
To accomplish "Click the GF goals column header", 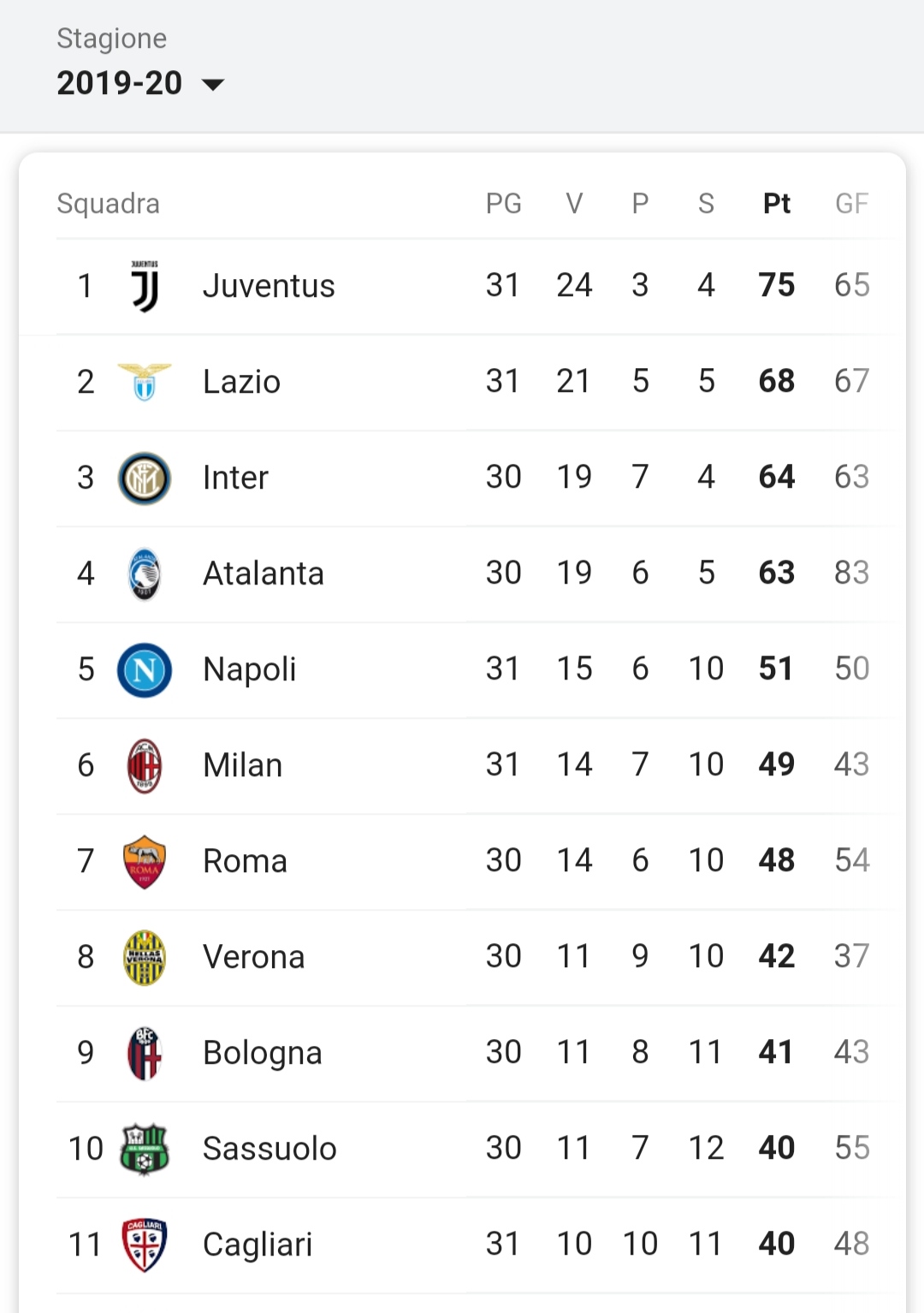I will (x=852, y=204).
